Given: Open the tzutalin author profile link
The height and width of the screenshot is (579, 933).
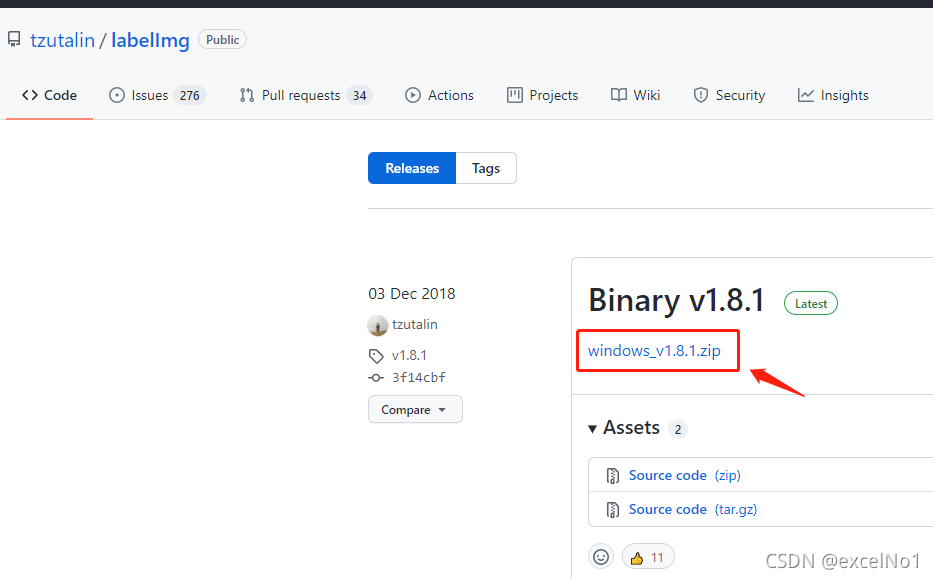Looking at the screenshot, I should click(x=415, y=324).
